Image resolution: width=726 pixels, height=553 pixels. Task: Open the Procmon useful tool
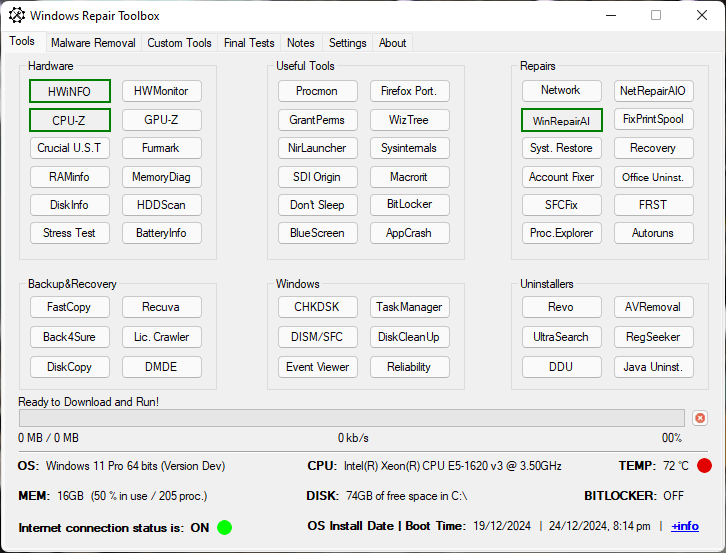(x=317, y=91)
